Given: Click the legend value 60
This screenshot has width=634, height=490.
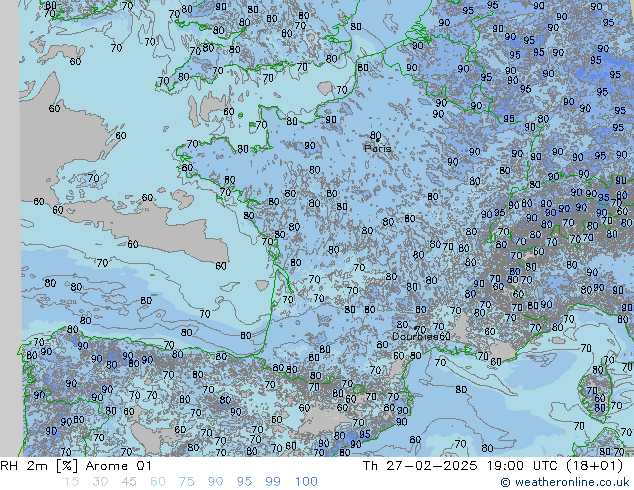Looking at the screenshot, I should click(x=158, y=482).
